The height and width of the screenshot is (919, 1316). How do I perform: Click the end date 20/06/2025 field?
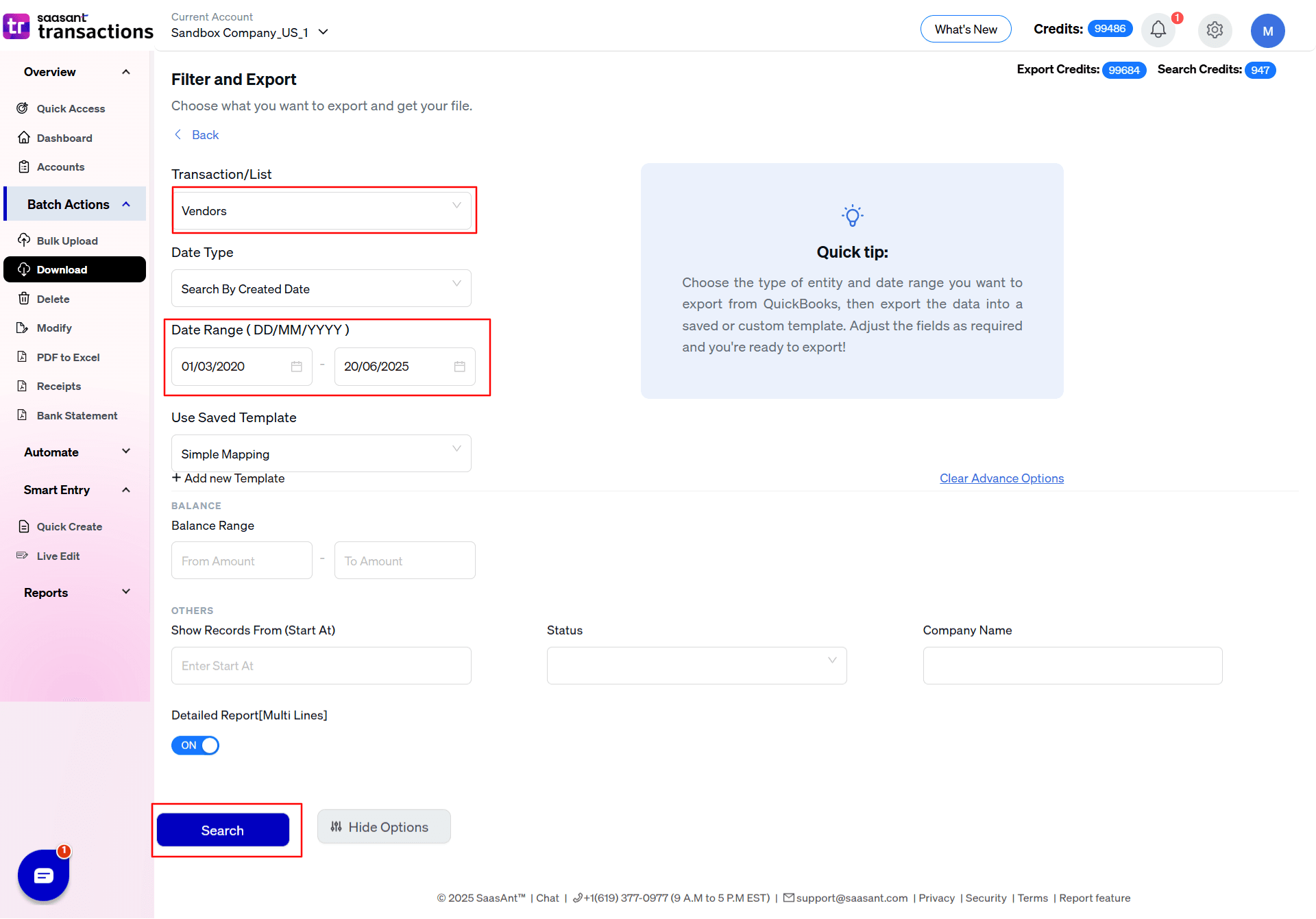pos(404,367)
